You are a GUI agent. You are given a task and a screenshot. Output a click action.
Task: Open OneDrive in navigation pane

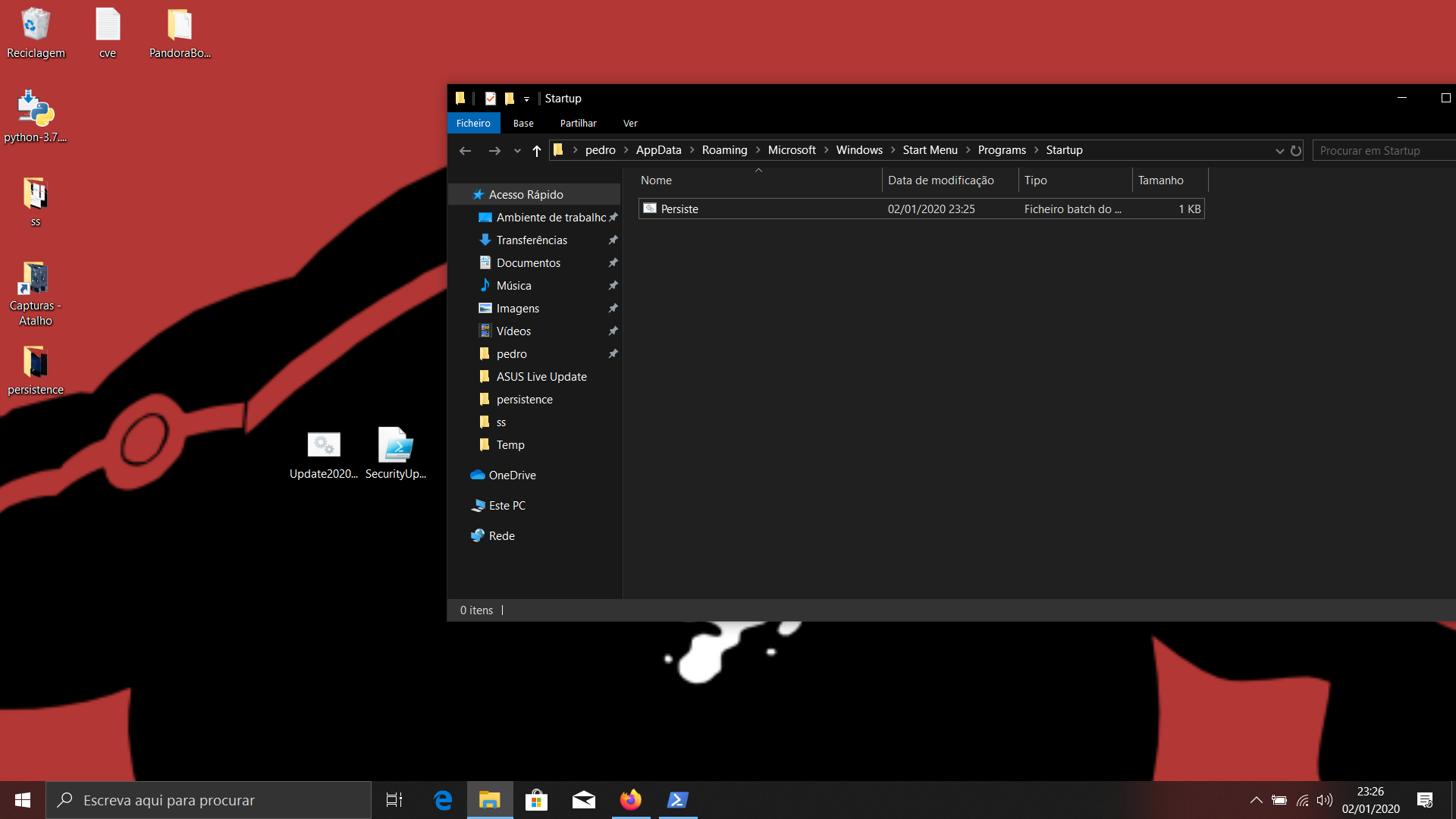pyautogui.click(x=512, y=475)
